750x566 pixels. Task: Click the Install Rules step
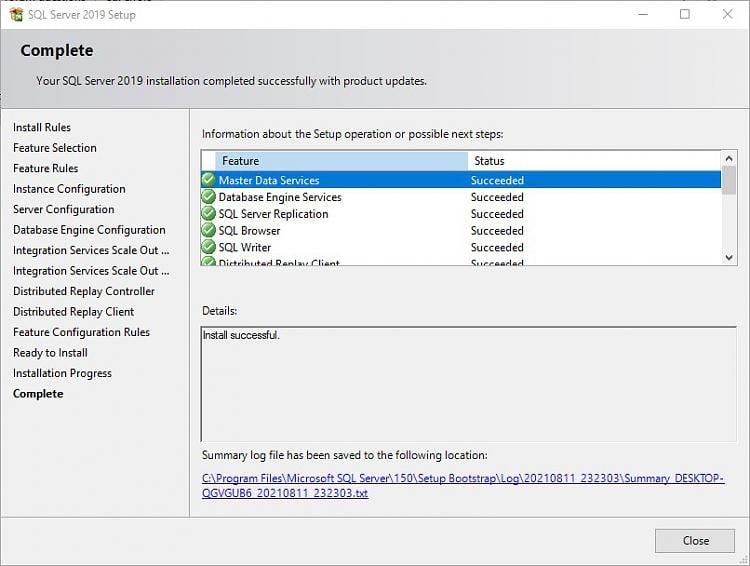pyautogui.click(x=42, y=127)
